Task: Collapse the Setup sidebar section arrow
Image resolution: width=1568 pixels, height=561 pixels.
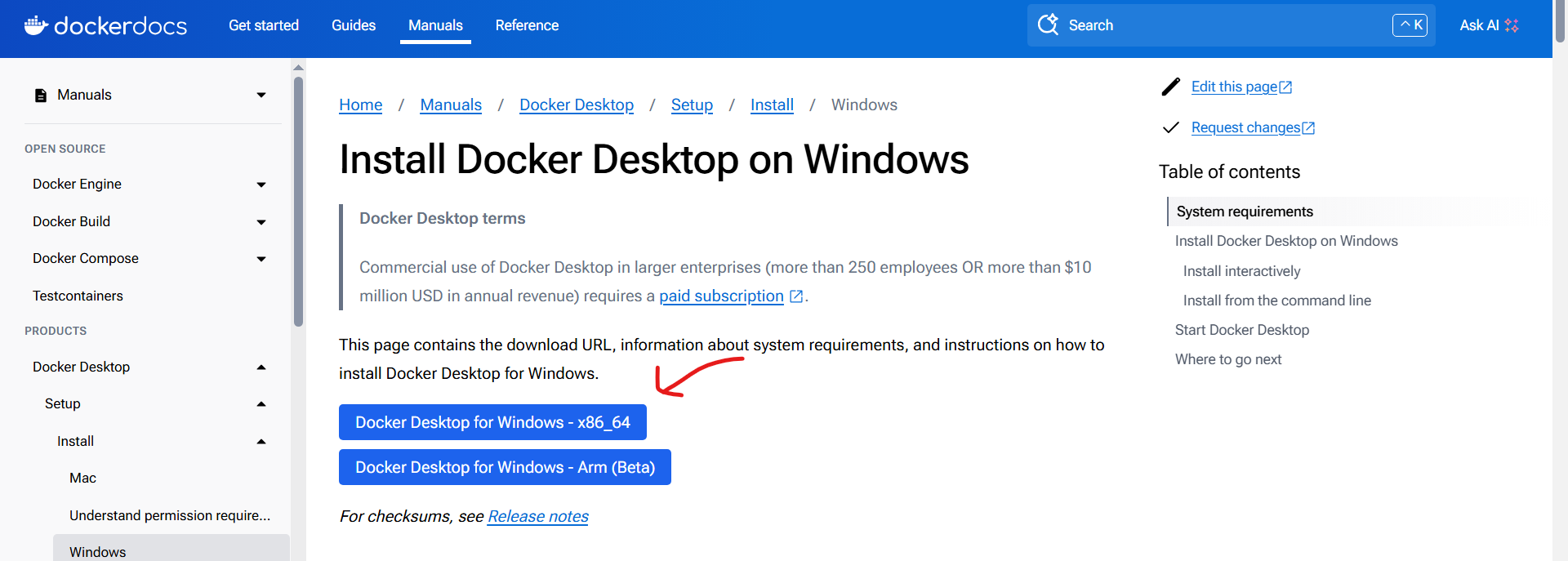Action: pos(261,404)
